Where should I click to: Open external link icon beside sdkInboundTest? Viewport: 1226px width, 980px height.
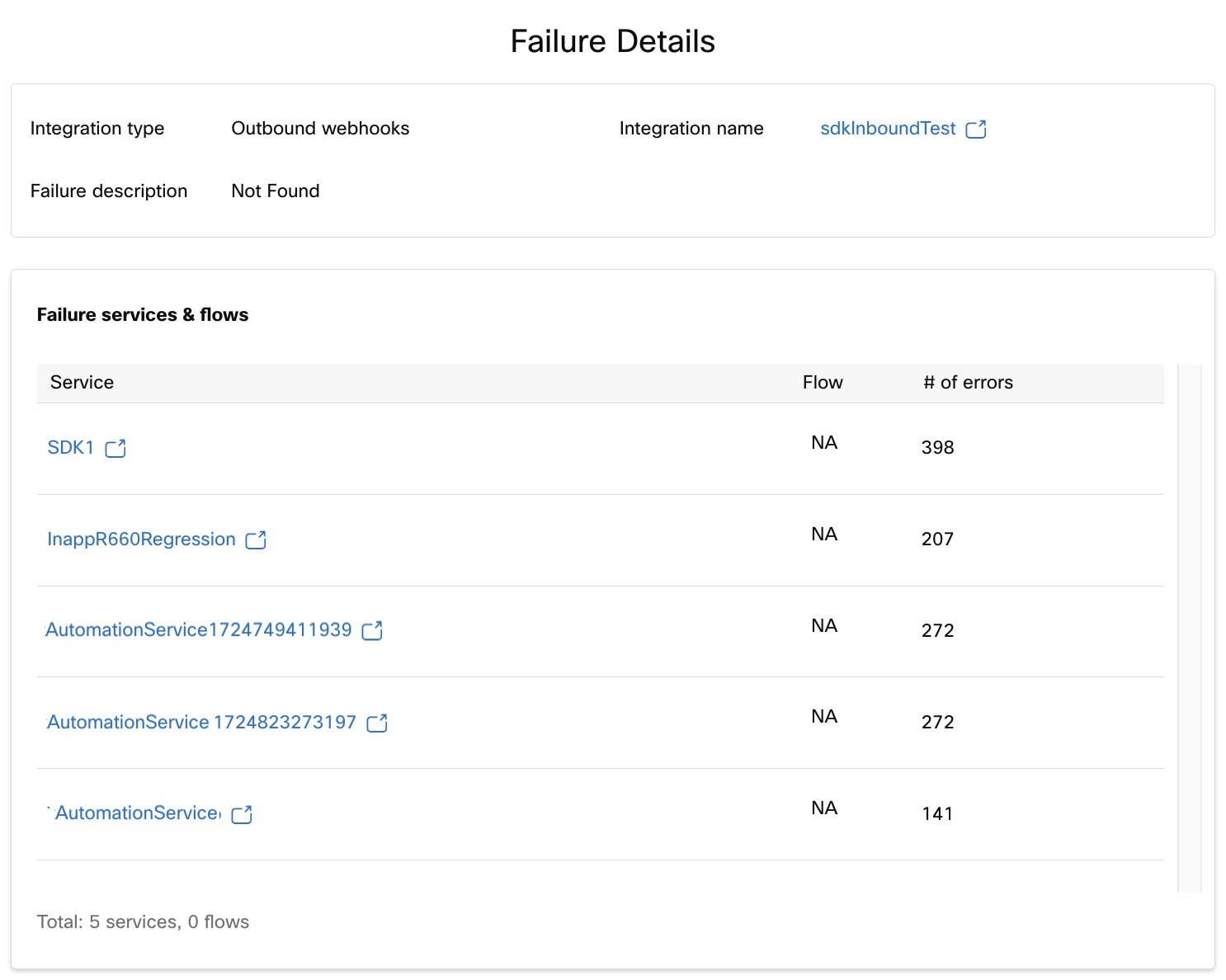(976, 129)
